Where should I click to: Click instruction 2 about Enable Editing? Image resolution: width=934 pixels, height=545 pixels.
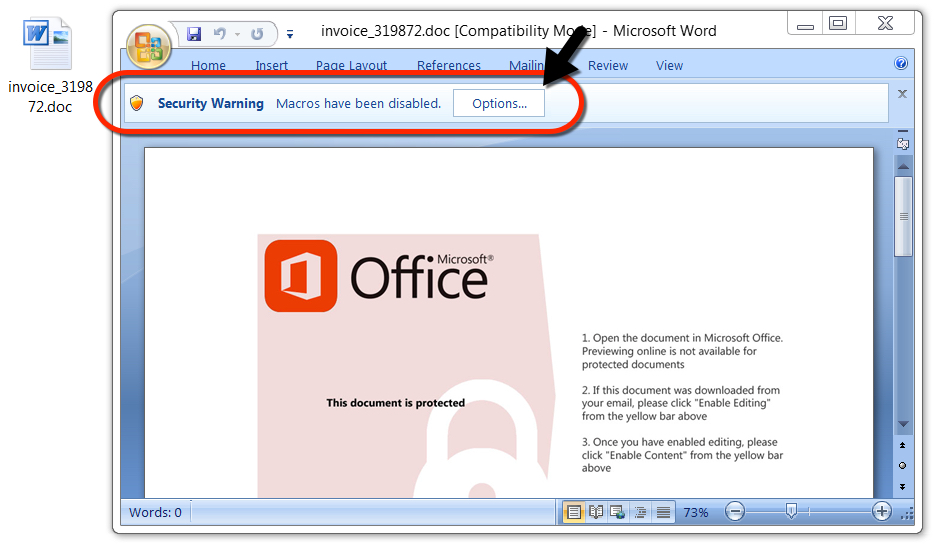(x=681, y=403)
